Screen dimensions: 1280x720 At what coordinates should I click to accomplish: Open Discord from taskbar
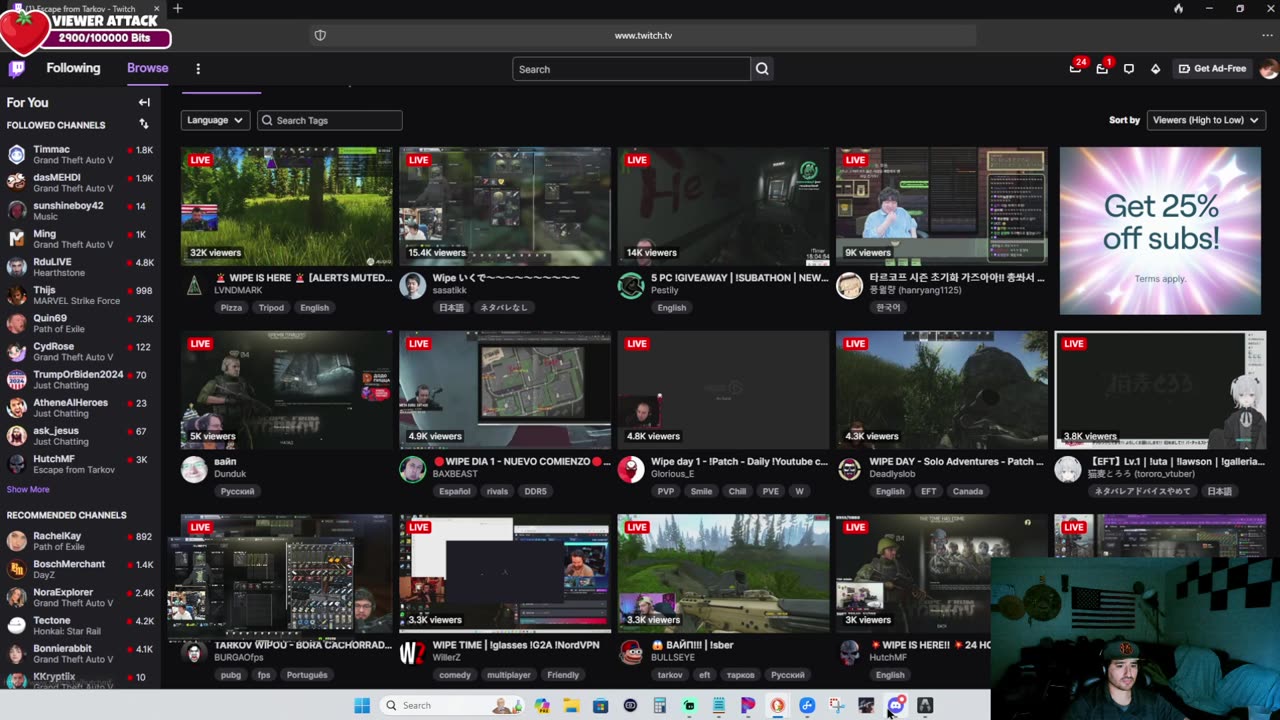point(895,705)
